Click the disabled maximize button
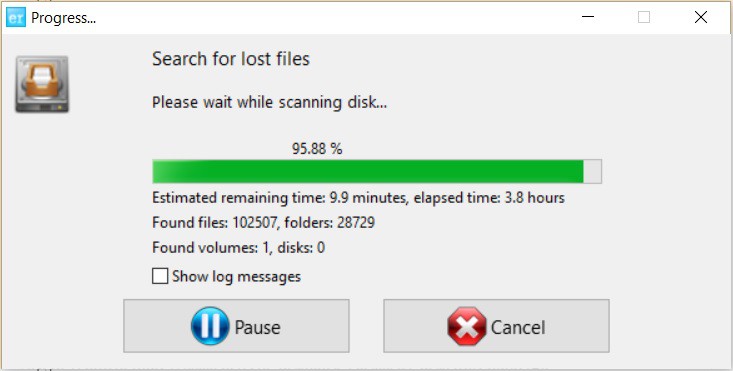This screenshot has width=733, height=371. pos(644,17)
